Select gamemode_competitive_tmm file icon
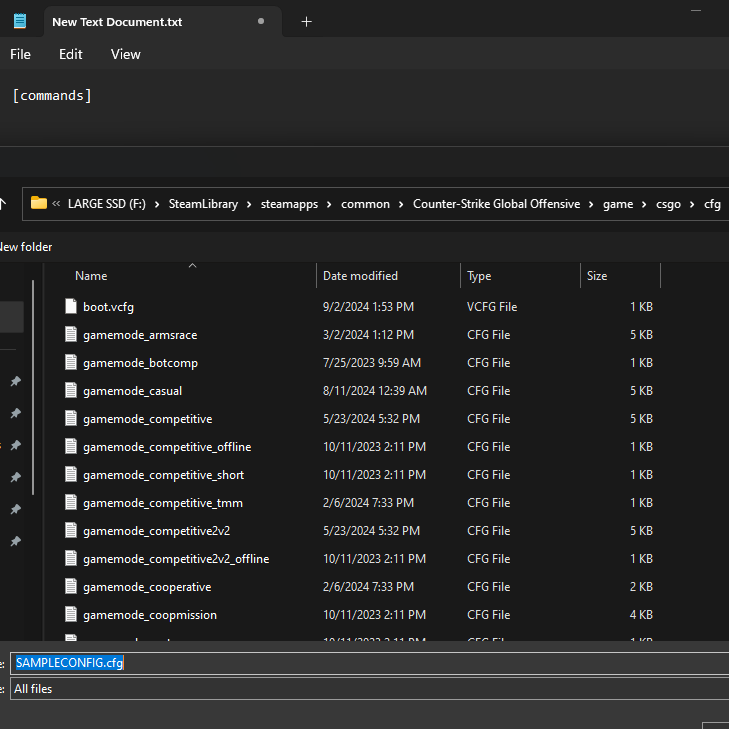This screenshot has height=729, width=729. (x=71, y=502)
